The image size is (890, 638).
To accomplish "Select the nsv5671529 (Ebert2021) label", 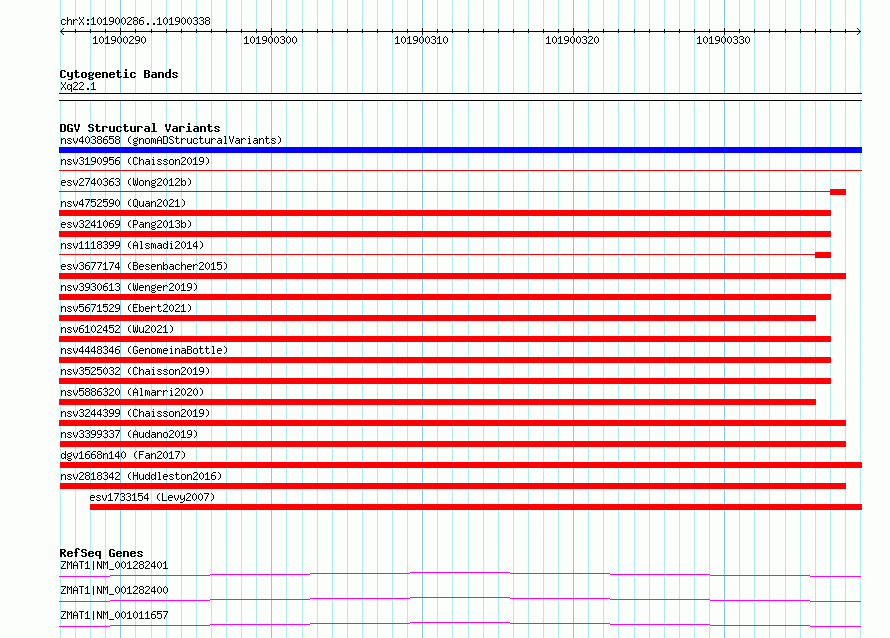I will 126,308.
